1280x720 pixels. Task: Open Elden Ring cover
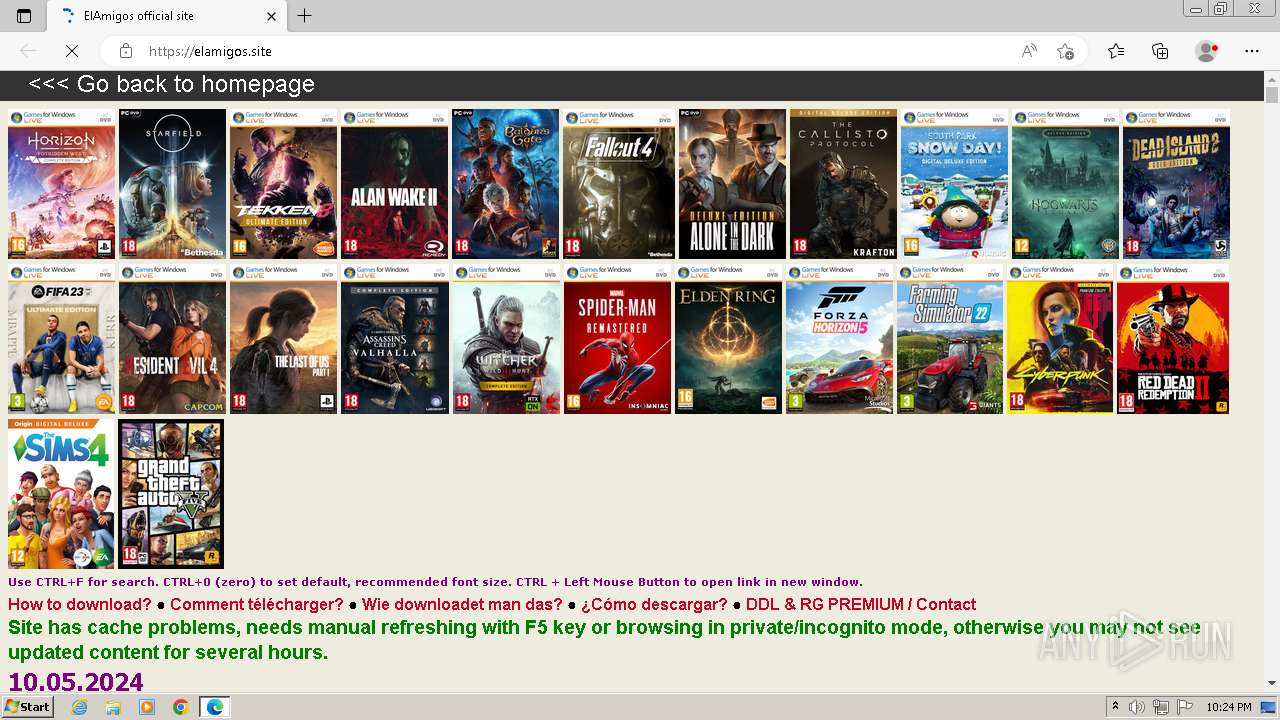click(x=728, y=339)
